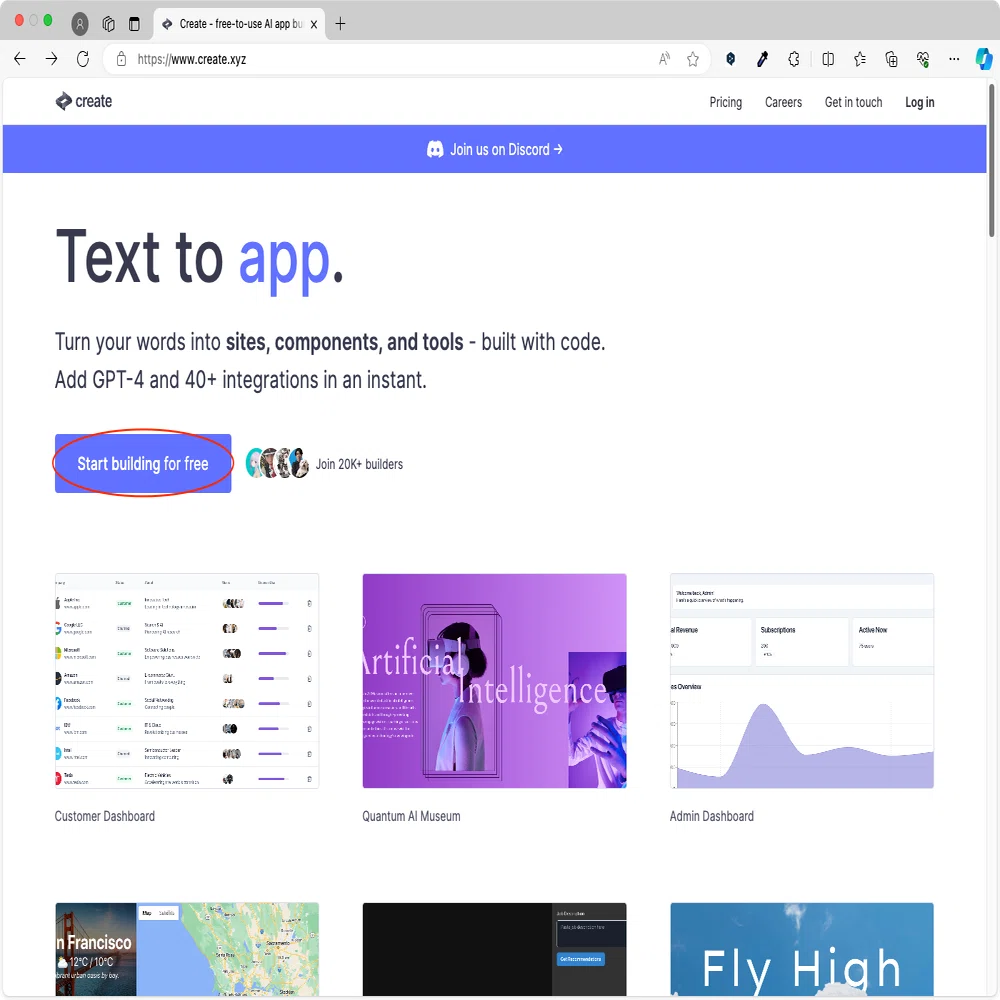Image resolution: width=1000 pixels, height=1000 pixels.
Task: Click the Join us on Discord banner
Action: point(494,149)
